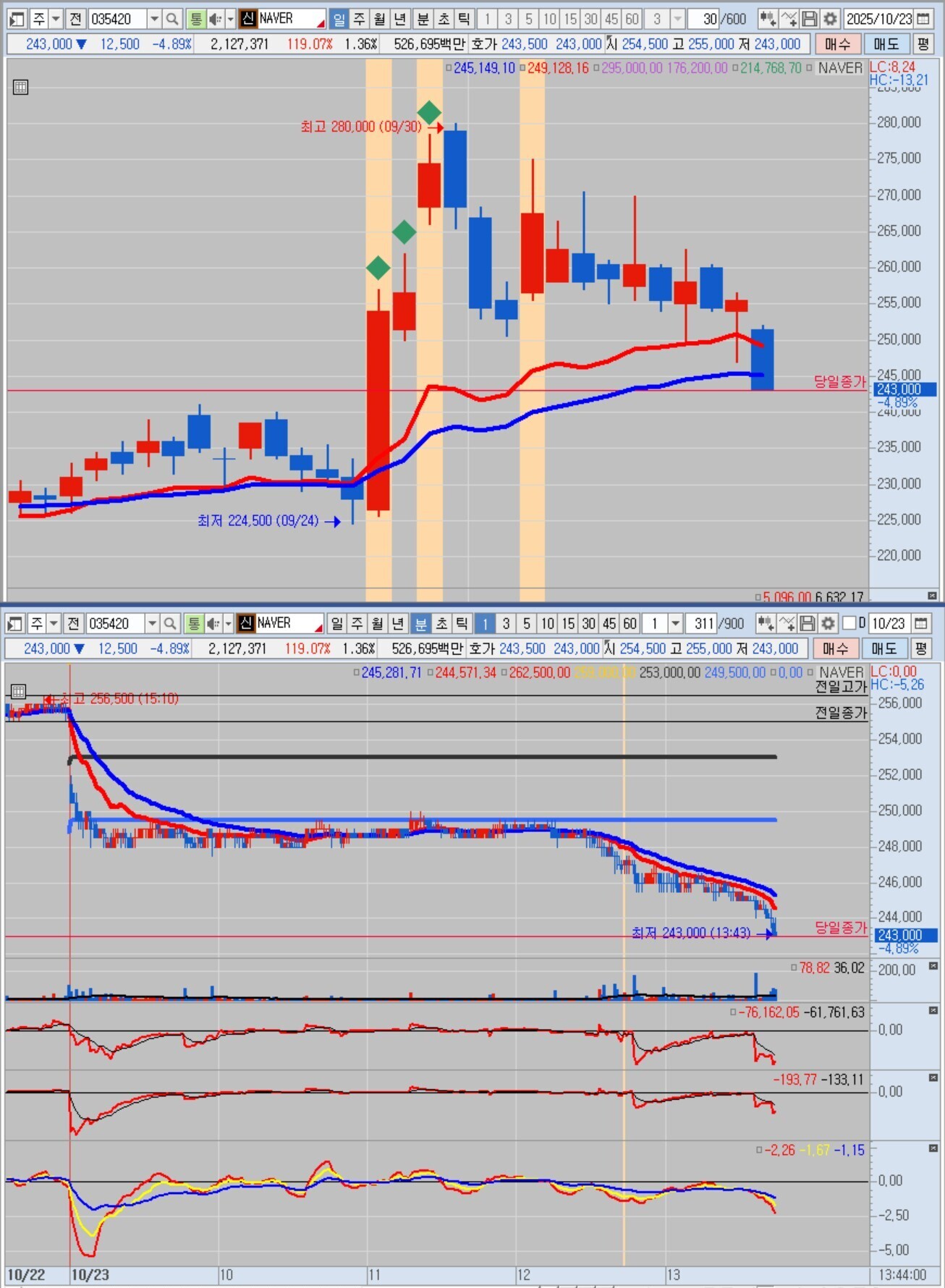Open speaker options dropdown arrow in top toolbar

(x=230, y=19)
